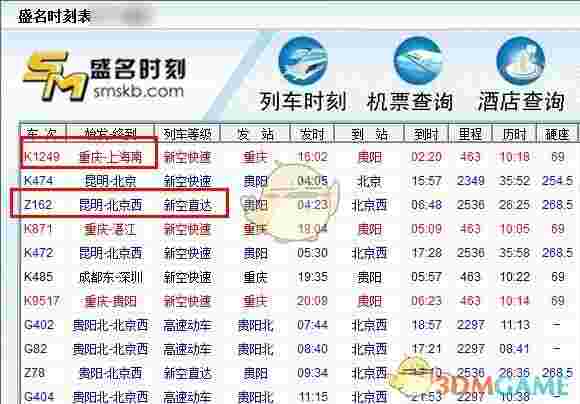The image size is (580, 404).
Task: Select train K1249 in the list
Action: tap(42, 157)
